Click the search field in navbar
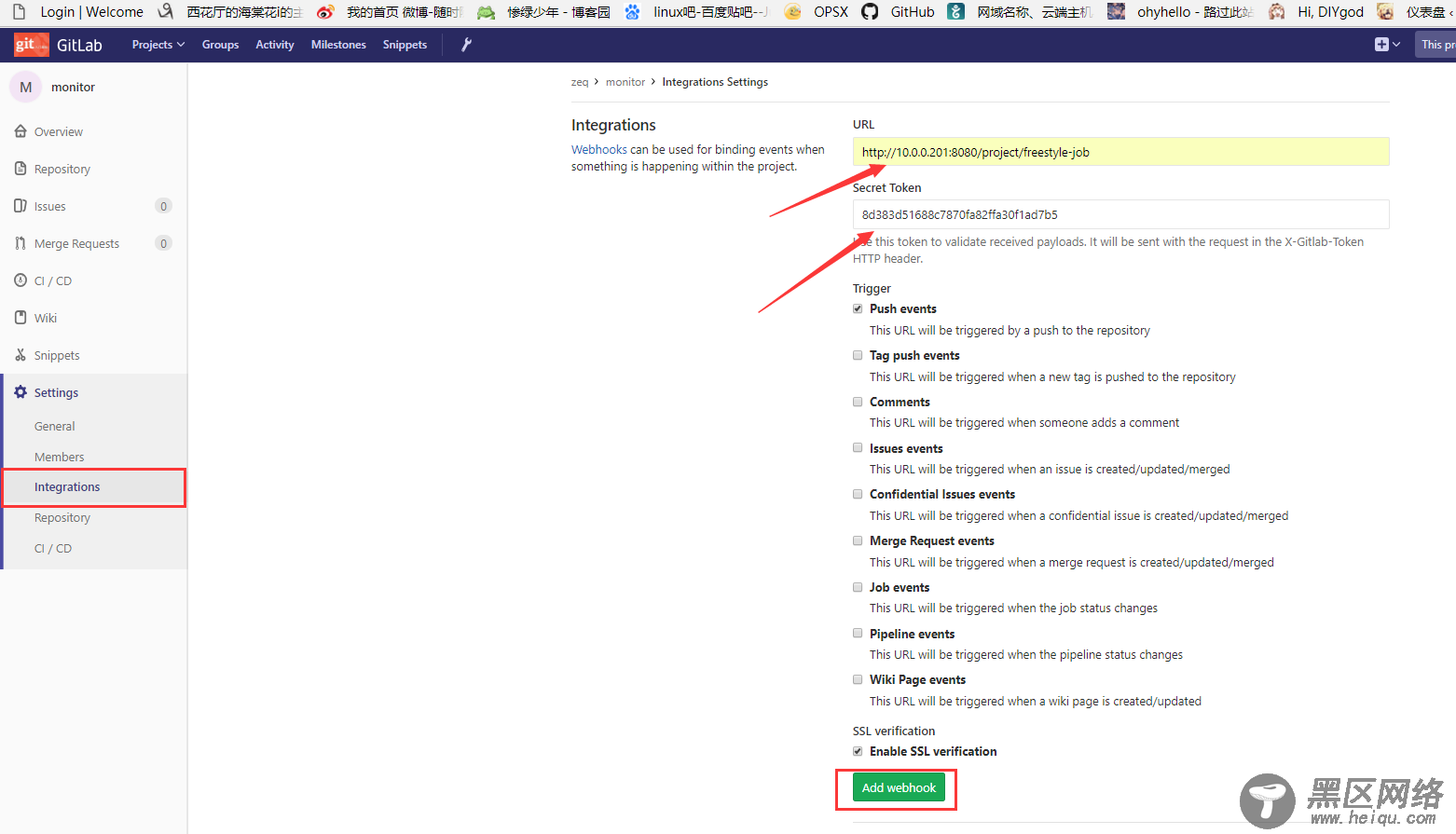 pos(1436,45)
